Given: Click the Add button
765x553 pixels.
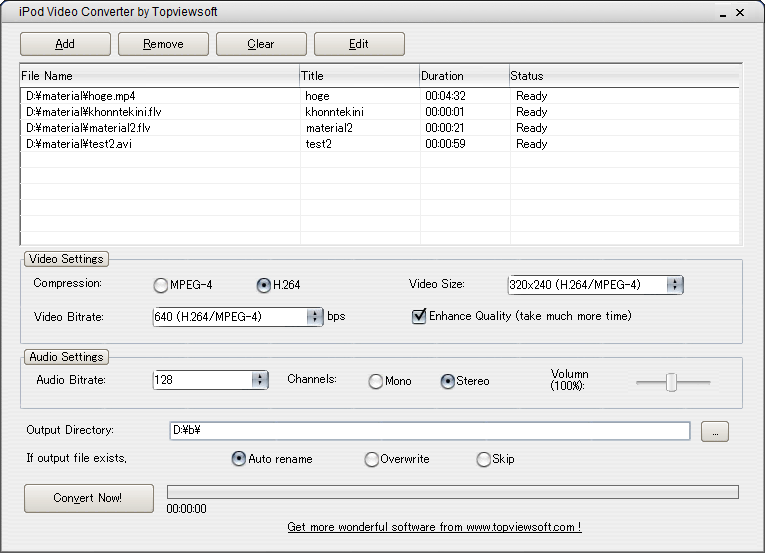Looking at the screenshot, I should click(x=65, y=44).
